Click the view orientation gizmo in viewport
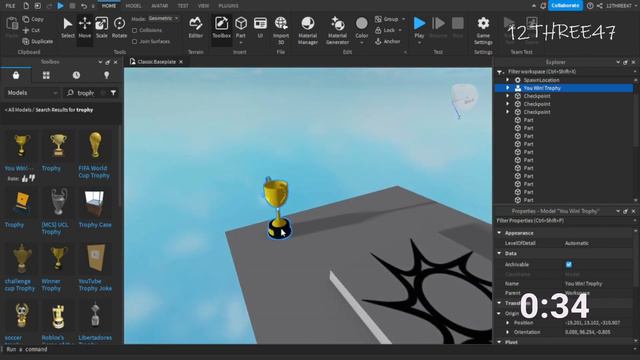 (464, 99)
